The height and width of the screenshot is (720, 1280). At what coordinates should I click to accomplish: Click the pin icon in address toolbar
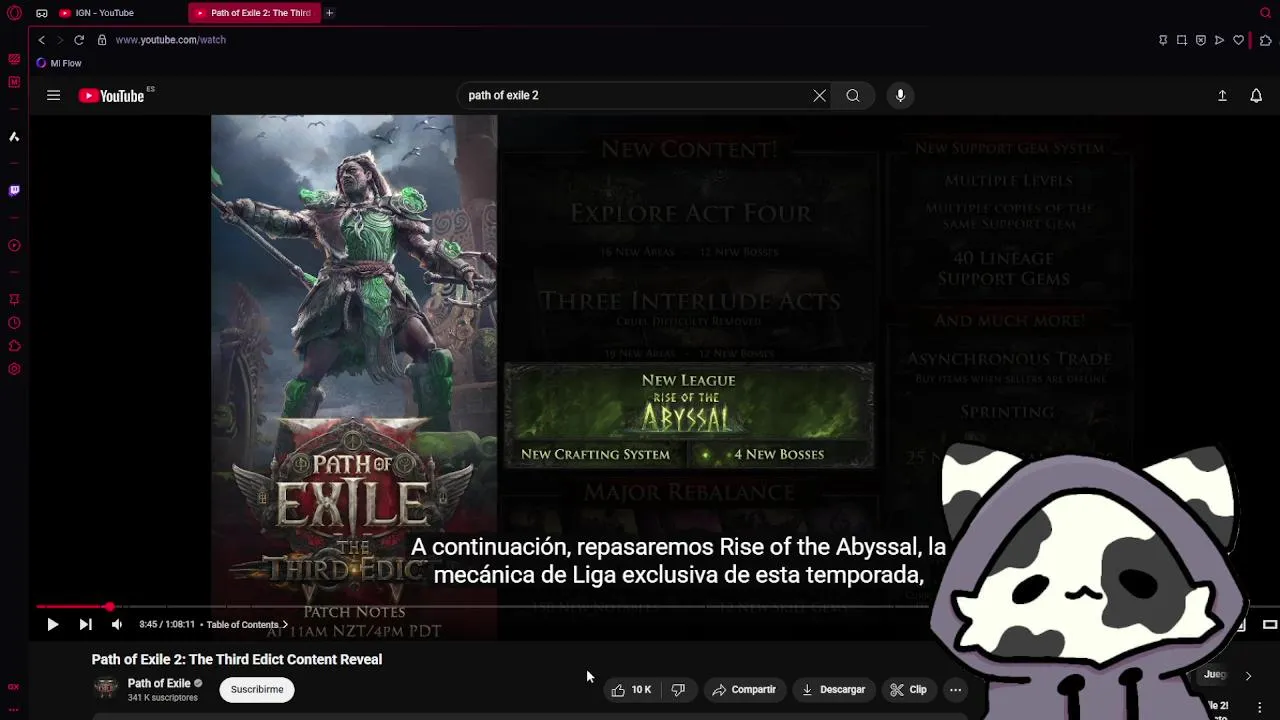(1163, 40)
